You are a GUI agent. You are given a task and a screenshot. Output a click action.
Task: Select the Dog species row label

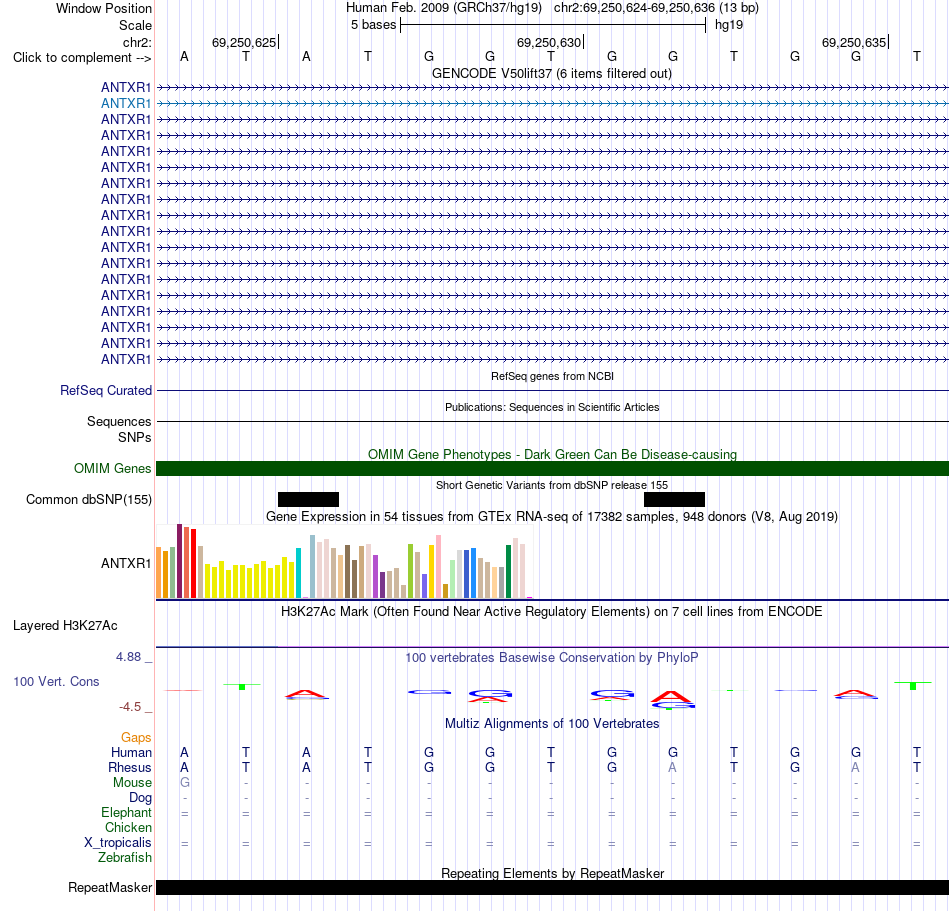pyautogui.click(x=140, y=798)
